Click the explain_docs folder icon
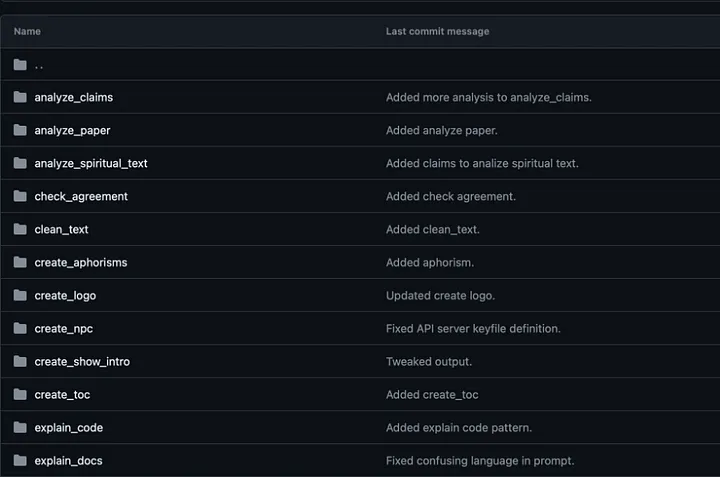 click(x=20, y=460)
